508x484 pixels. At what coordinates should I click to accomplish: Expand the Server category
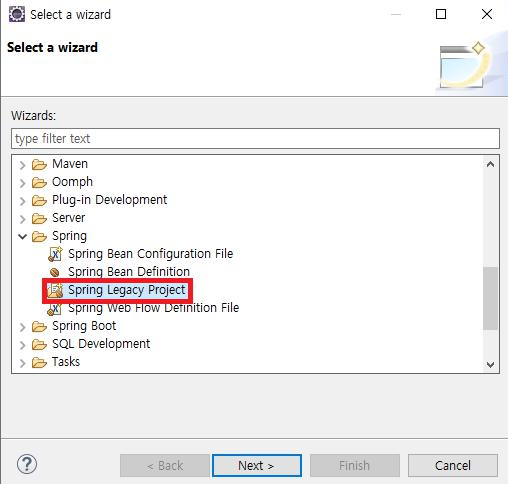(22, 219)
